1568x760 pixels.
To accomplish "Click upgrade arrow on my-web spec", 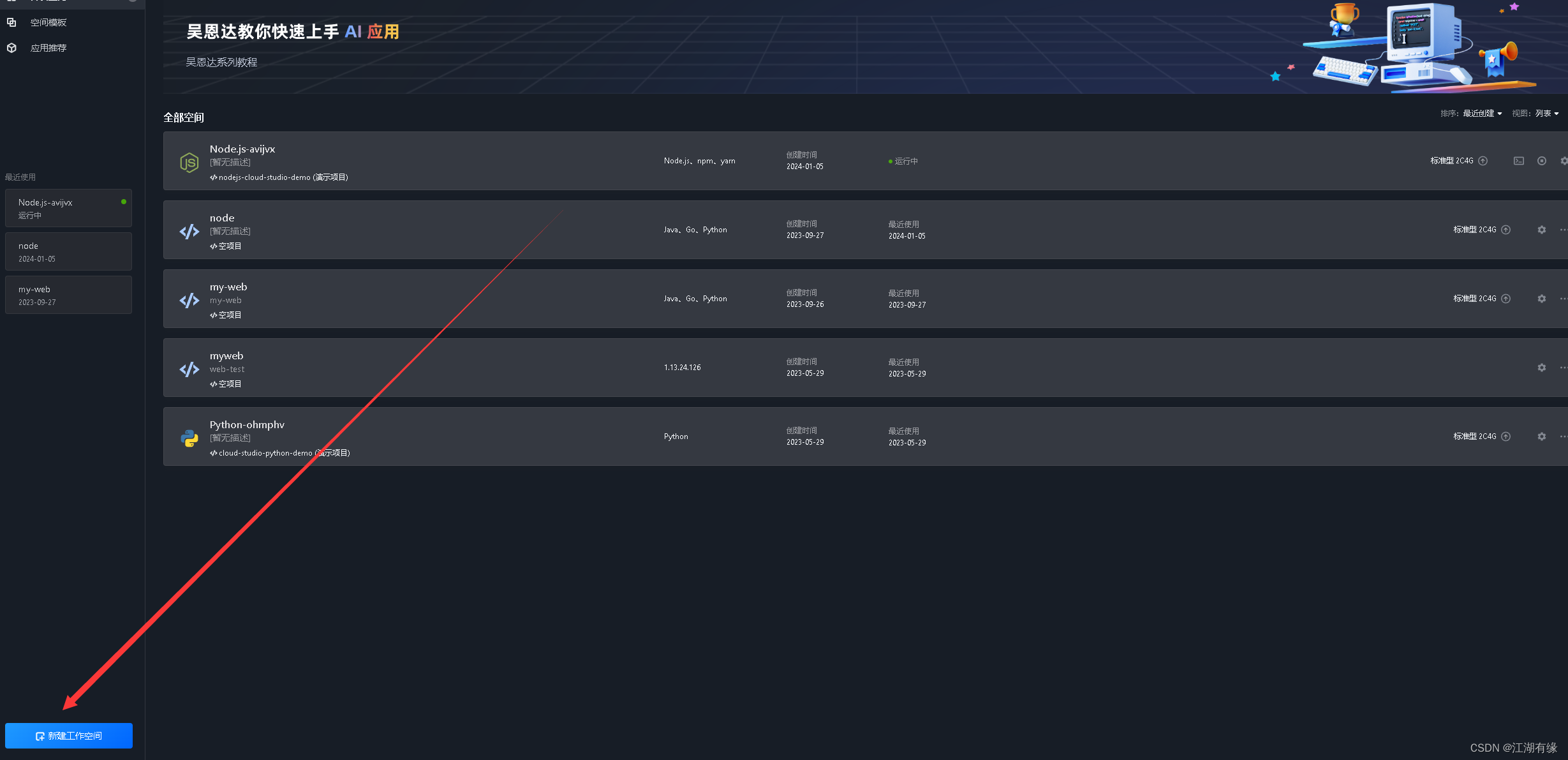I will 1506,299.
